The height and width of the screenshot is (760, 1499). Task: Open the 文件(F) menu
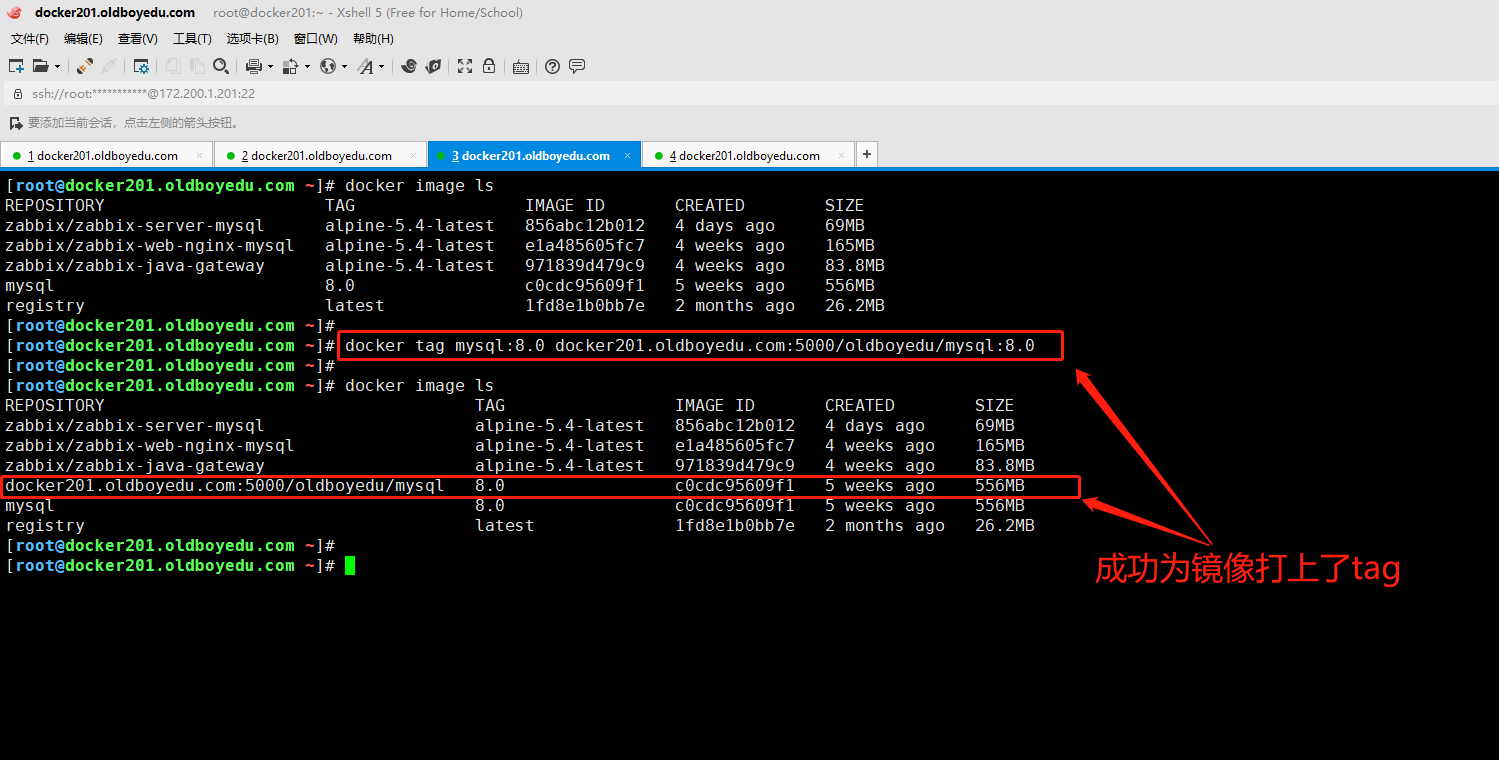coord(30,39)
